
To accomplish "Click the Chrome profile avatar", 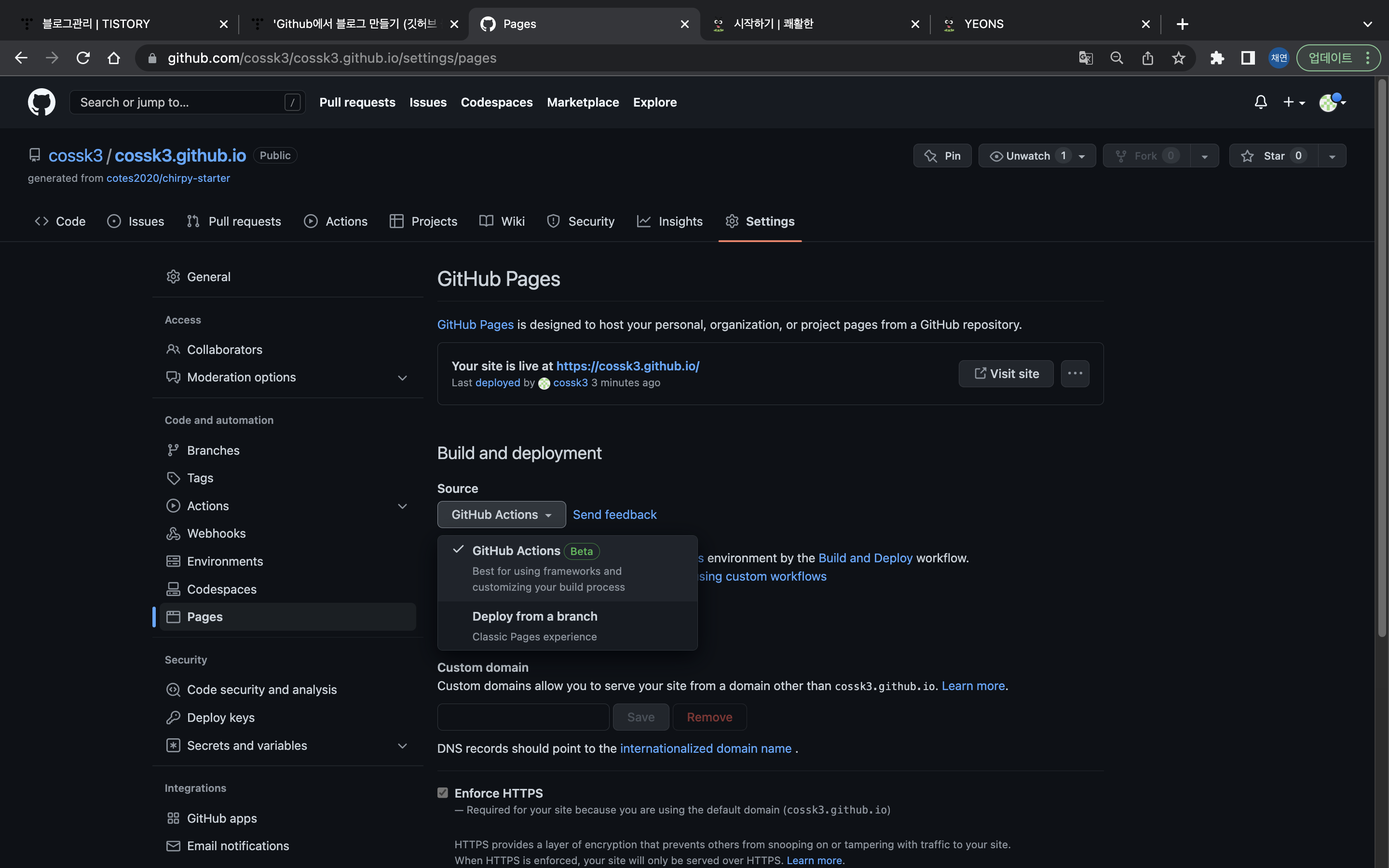I will pos(1279,58).
